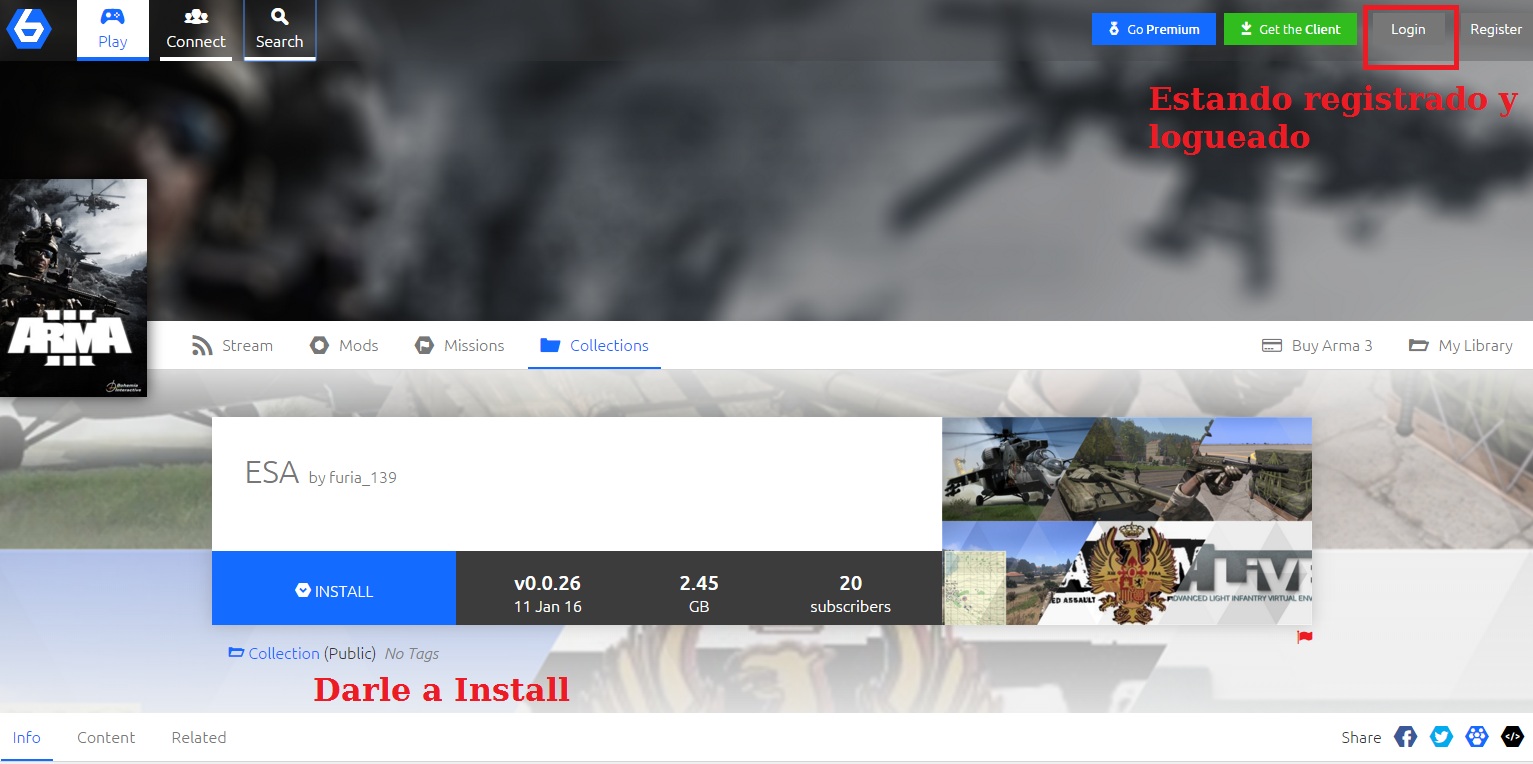Screen dimensions: 1533x764
Task: Select the Content tab
Action: pyautogui.click(x=106, y=737)
